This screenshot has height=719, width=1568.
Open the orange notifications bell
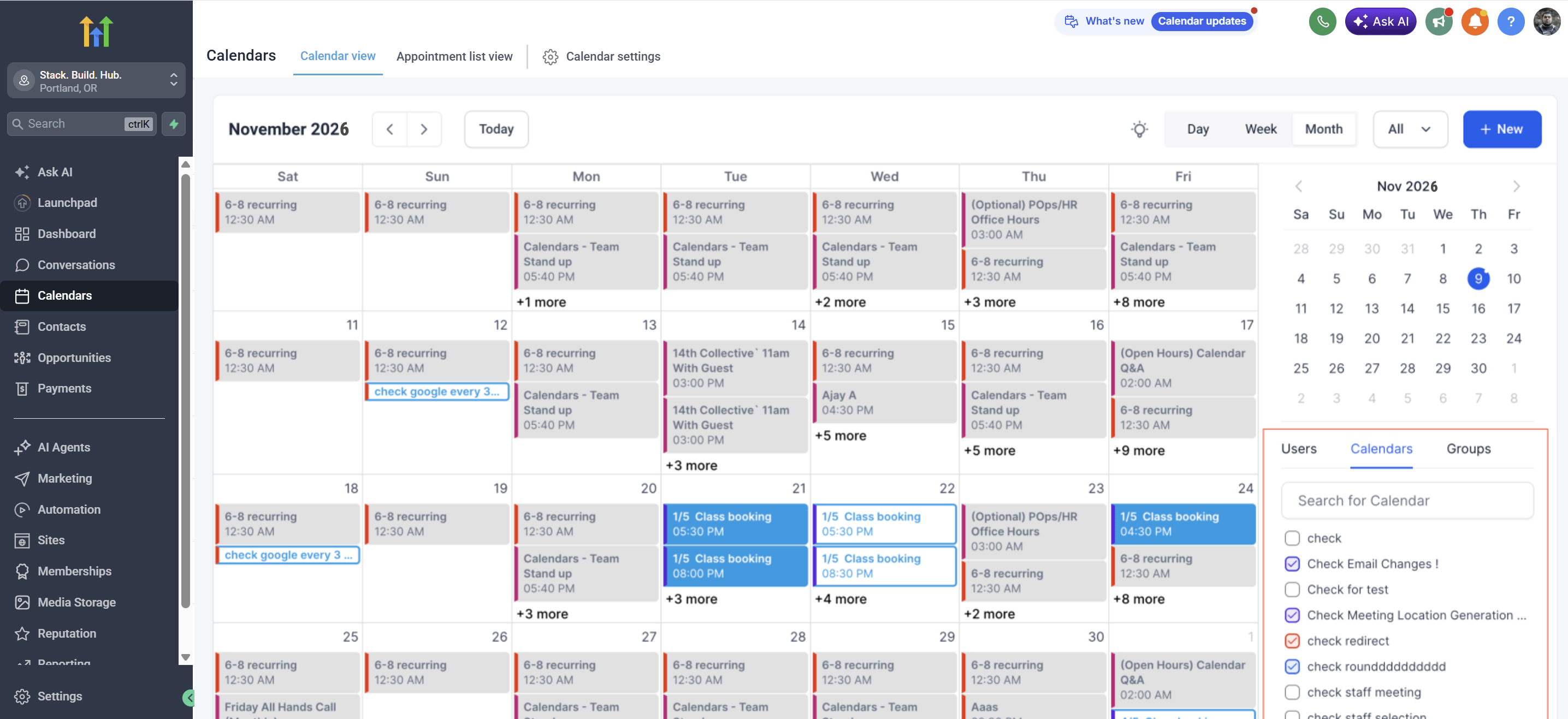pos(1474,21)
